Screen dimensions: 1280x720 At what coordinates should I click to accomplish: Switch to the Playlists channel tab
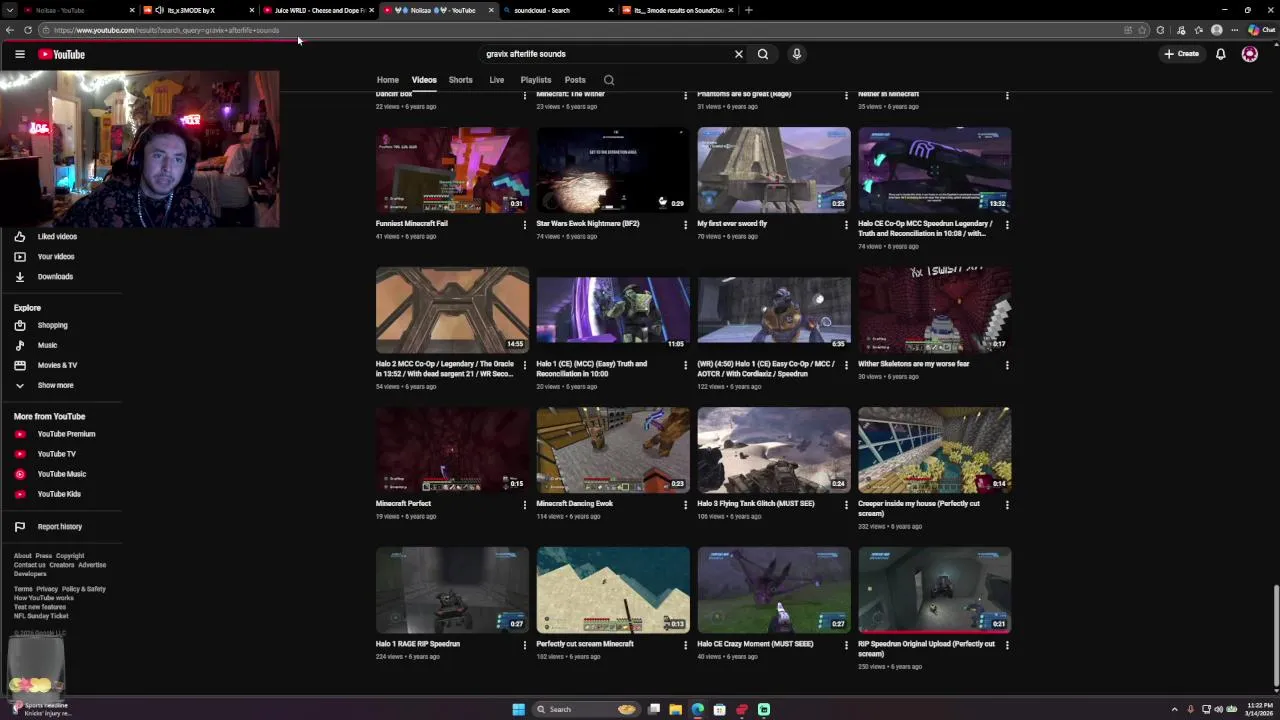pyautogui.click(x=535, y=80)
